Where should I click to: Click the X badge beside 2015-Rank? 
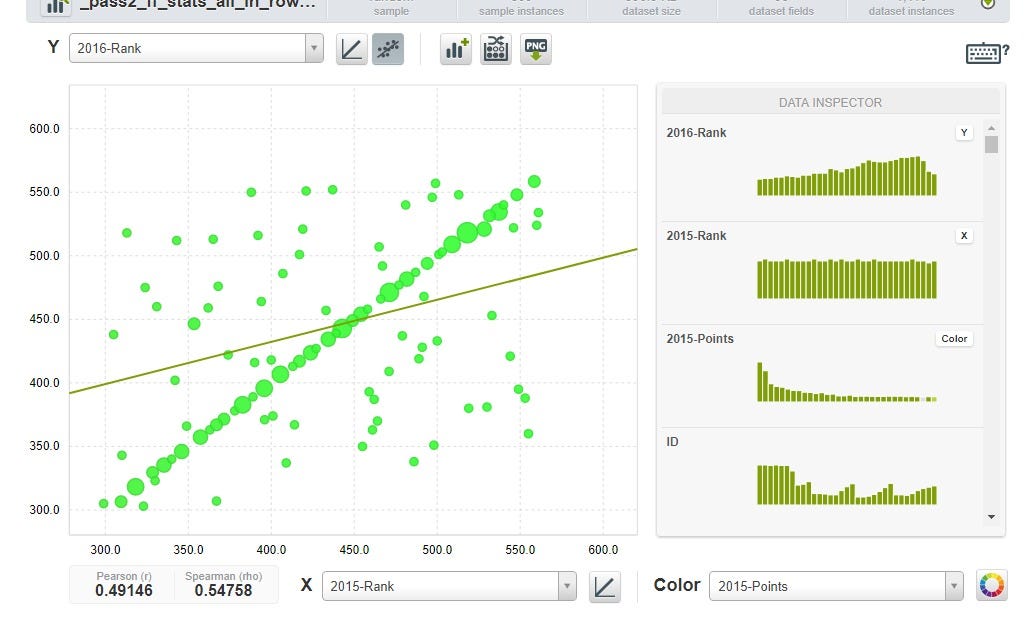pyautogui.click(x=964, y=236)
